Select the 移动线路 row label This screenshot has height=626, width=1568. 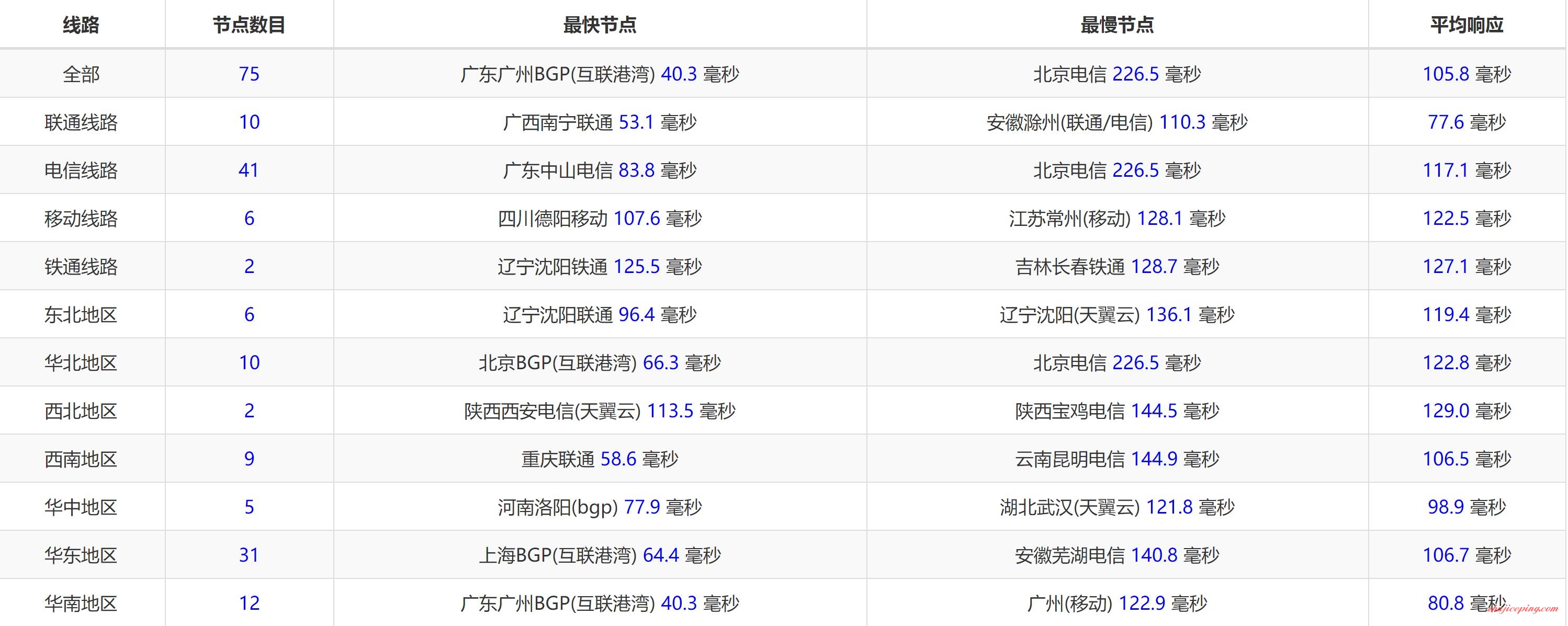click(81, 219)
